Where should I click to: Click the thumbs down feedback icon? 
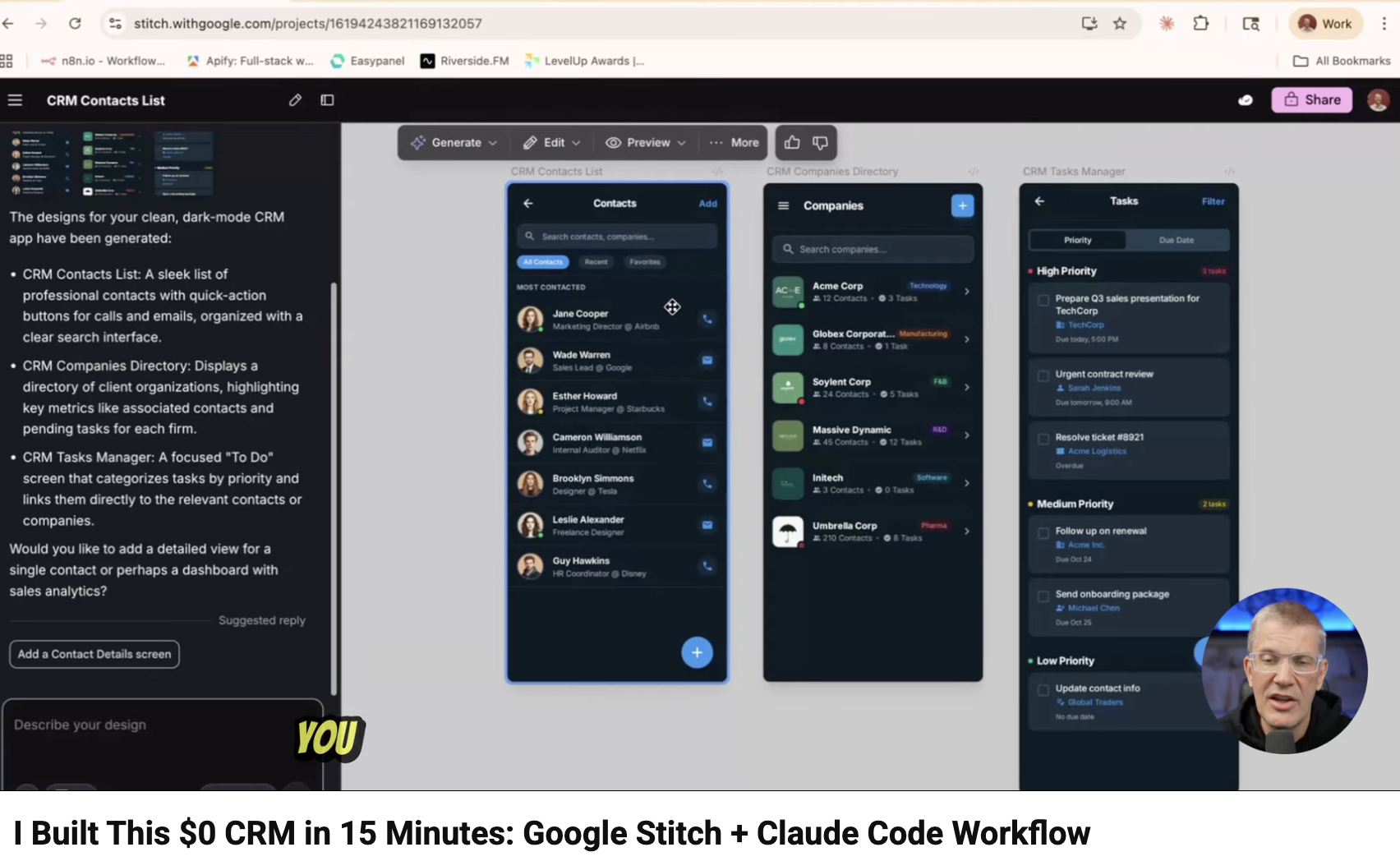pyautogui.click(x=820, y=142)
